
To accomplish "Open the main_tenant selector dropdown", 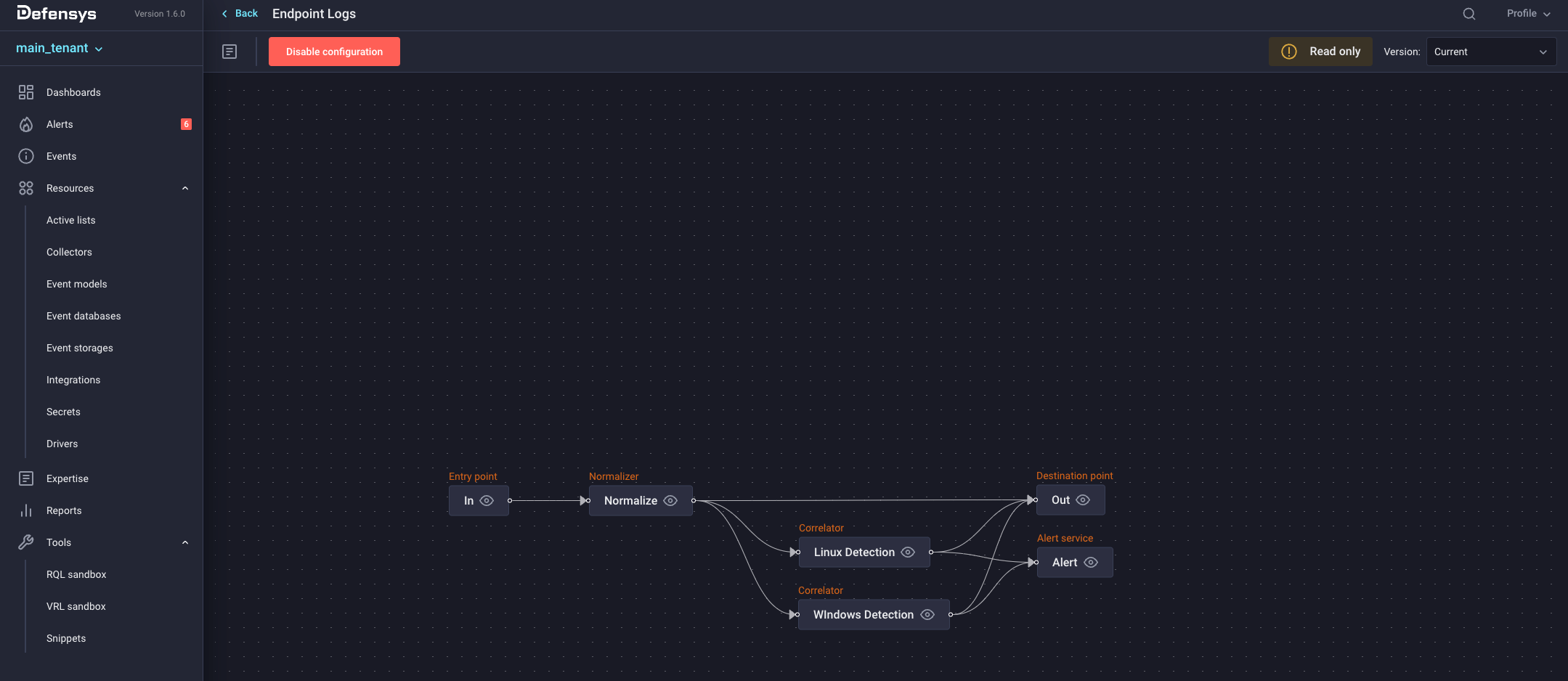I will (60, 49).
